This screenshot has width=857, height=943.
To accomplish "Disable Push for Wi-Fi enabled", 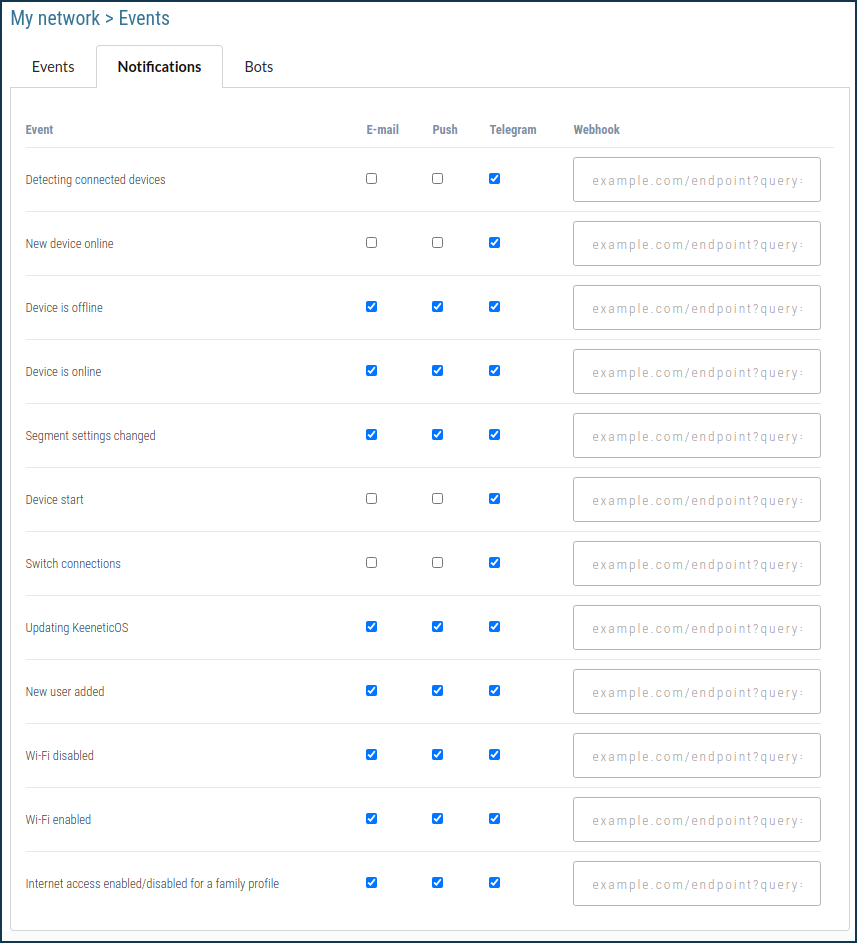I will coord(437,819).
